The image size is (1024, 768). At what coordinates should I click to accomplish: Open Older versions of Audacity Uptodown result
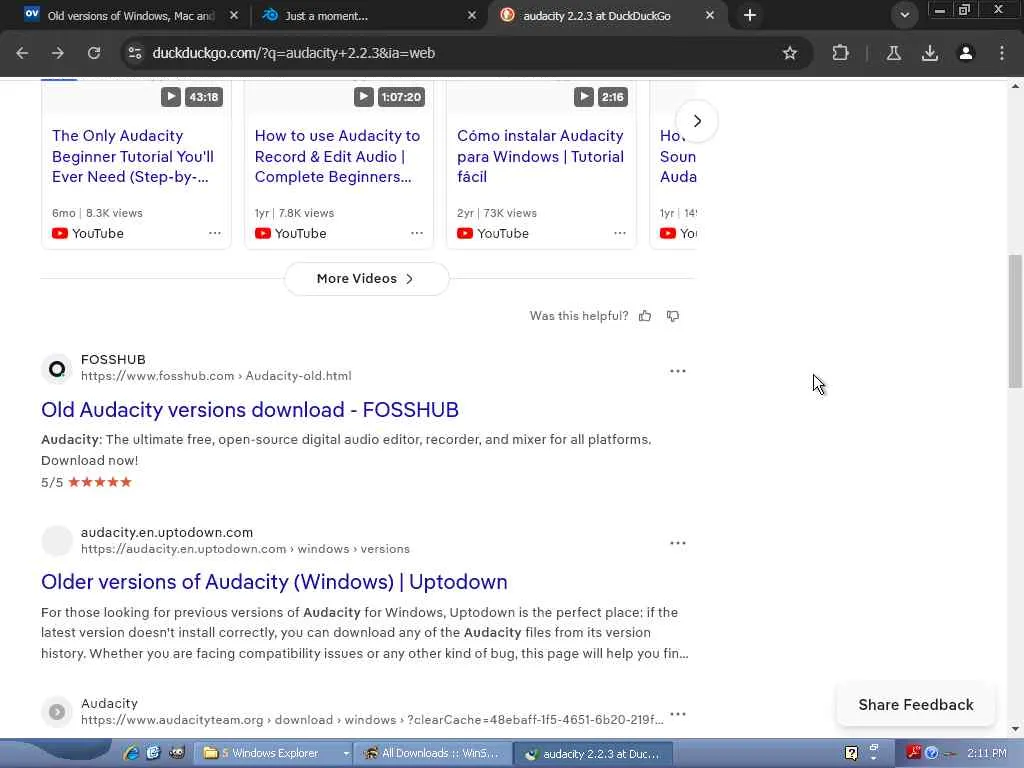click(274, 582)
